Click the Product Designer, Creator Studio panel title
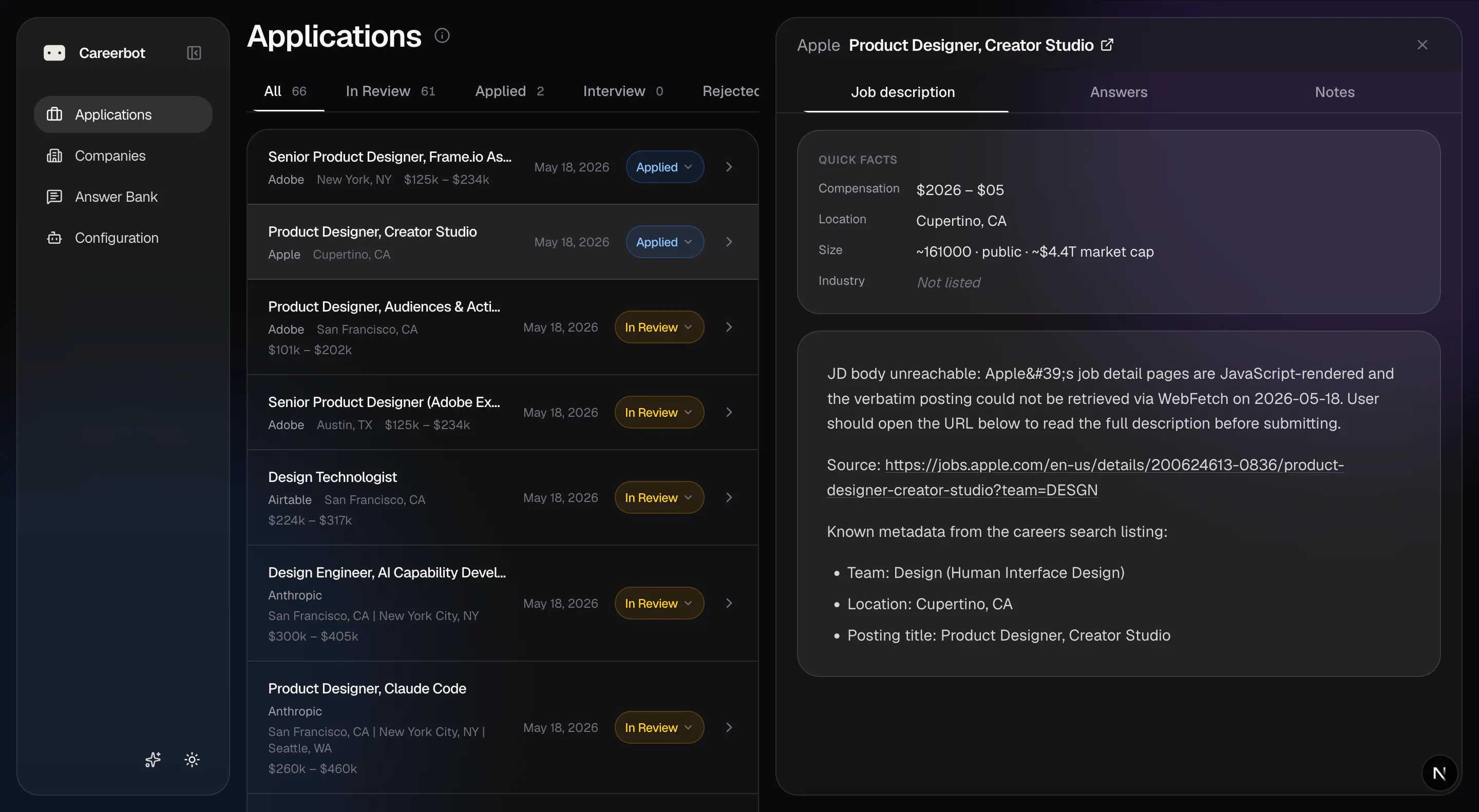Image resolution: width=1479 pixels, height=812 pixels. 971,45
